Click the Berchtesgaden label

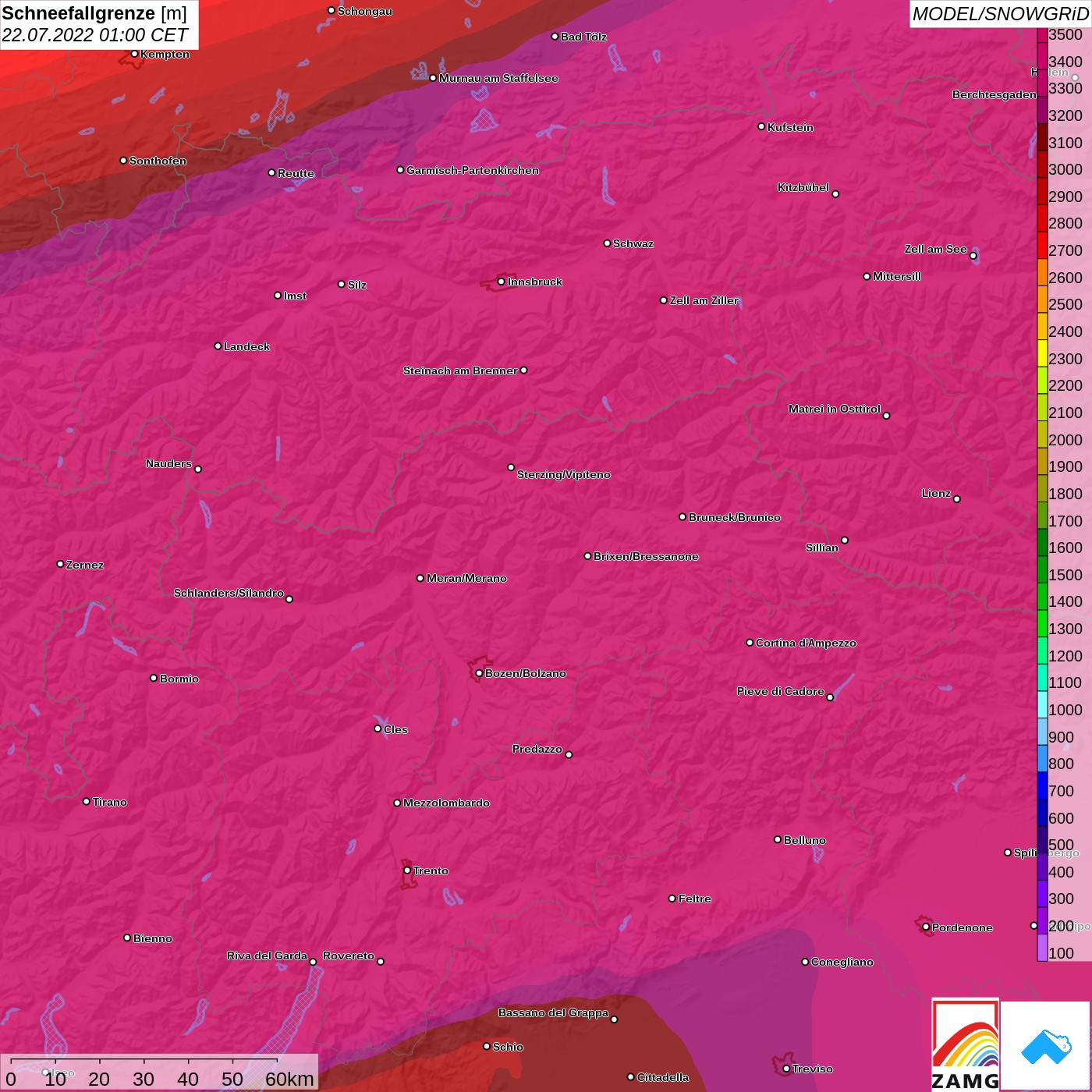pos(994,94)
